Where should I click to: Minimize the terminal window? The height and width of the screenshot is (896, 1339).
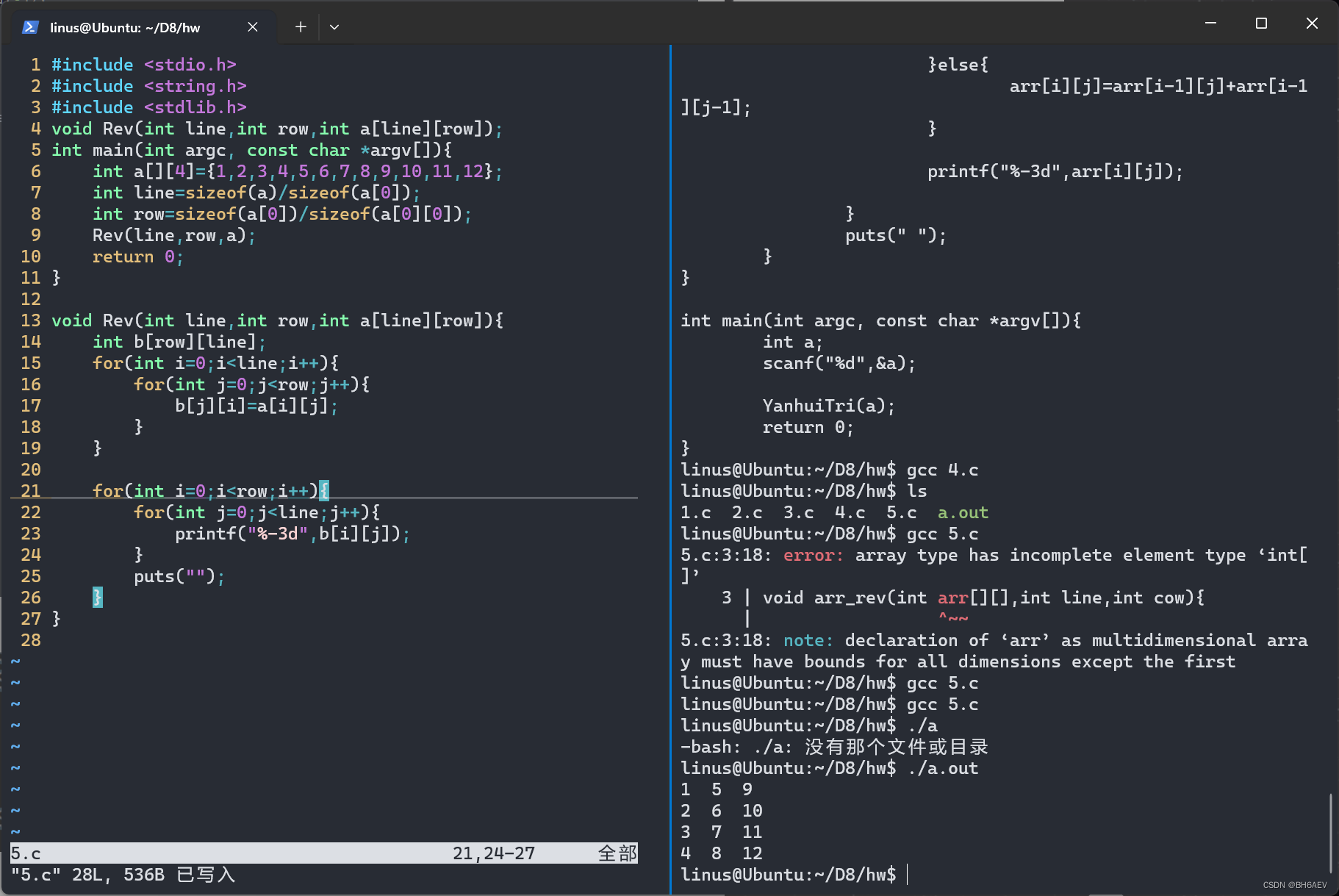pyautogui.click(x=1211, y=24)
